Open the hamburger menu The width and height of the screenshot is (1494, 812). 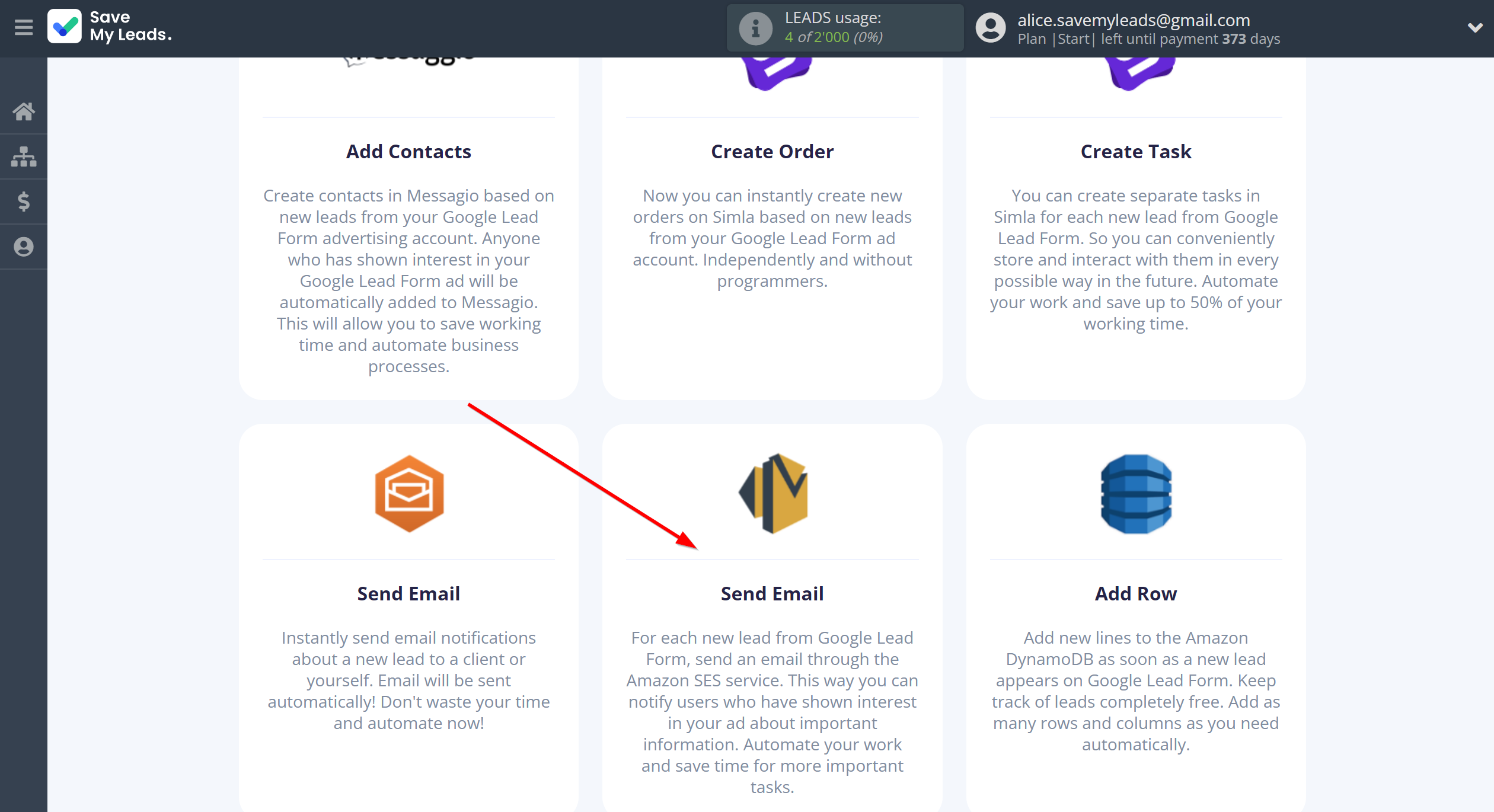coord(24,27)
